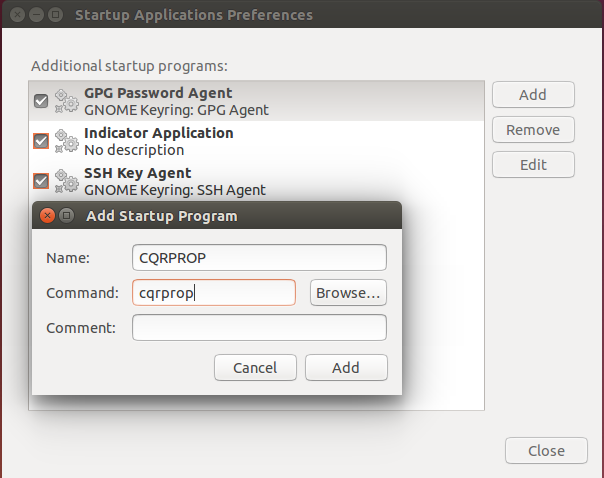Confirm with Add button in the dialog
604x478 pixels.
point(346,367)
